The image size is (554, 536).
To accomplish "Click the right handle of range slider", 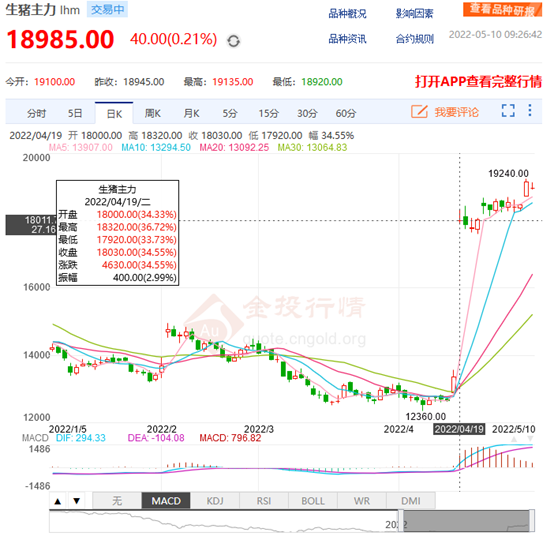I will [532, 521].
